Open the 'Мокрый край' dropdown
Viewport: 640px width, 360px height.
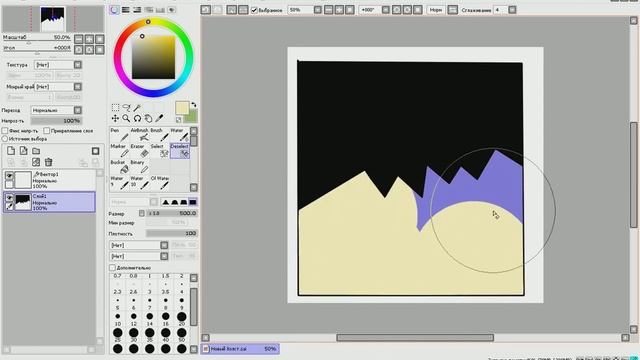[78, 87]
